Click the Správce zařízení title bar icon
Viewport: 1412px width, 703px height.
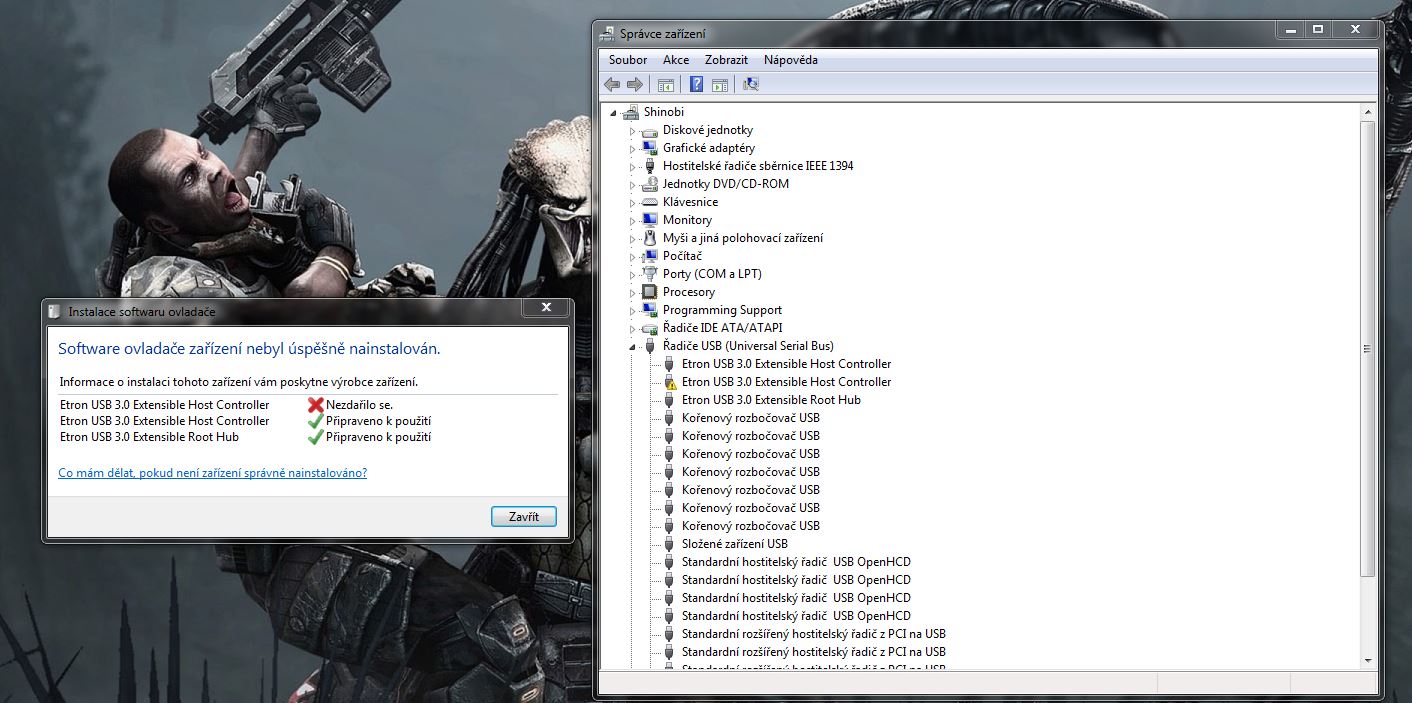click(x=607, y=33)
